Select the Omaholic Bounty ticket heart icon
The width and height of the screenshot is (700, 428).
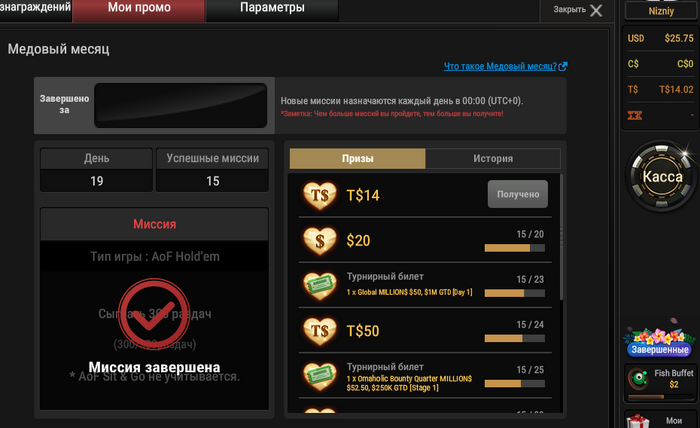pyautogui.click(x=320, y=376)
